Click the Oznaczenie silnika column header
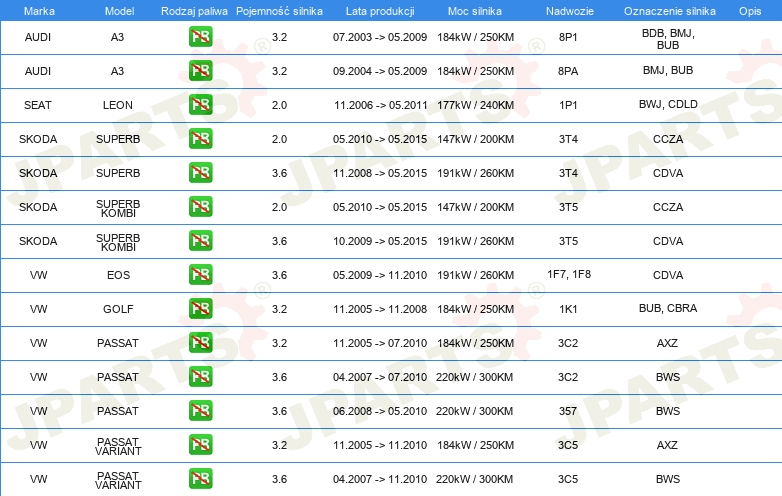Image resolution: width=782 pixels, height=496 pixels. coord(667,9)
